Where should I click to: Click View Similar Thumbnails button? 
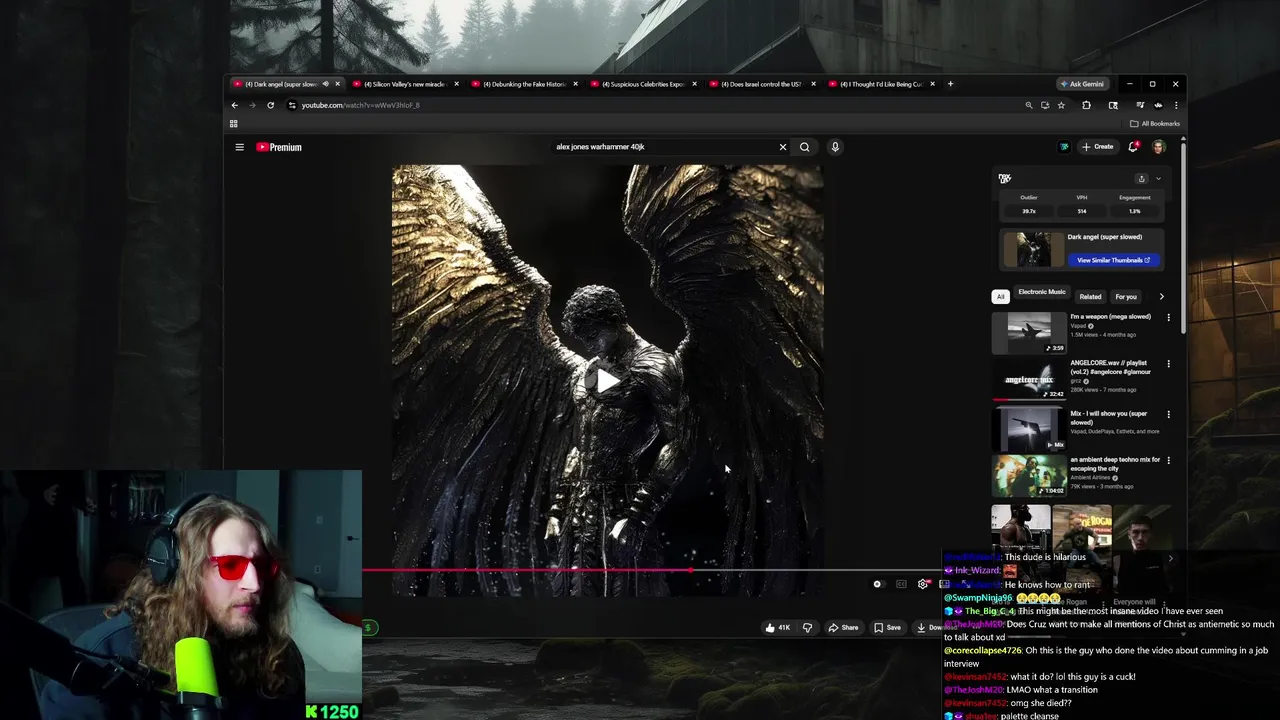(x=1113, y=260)
